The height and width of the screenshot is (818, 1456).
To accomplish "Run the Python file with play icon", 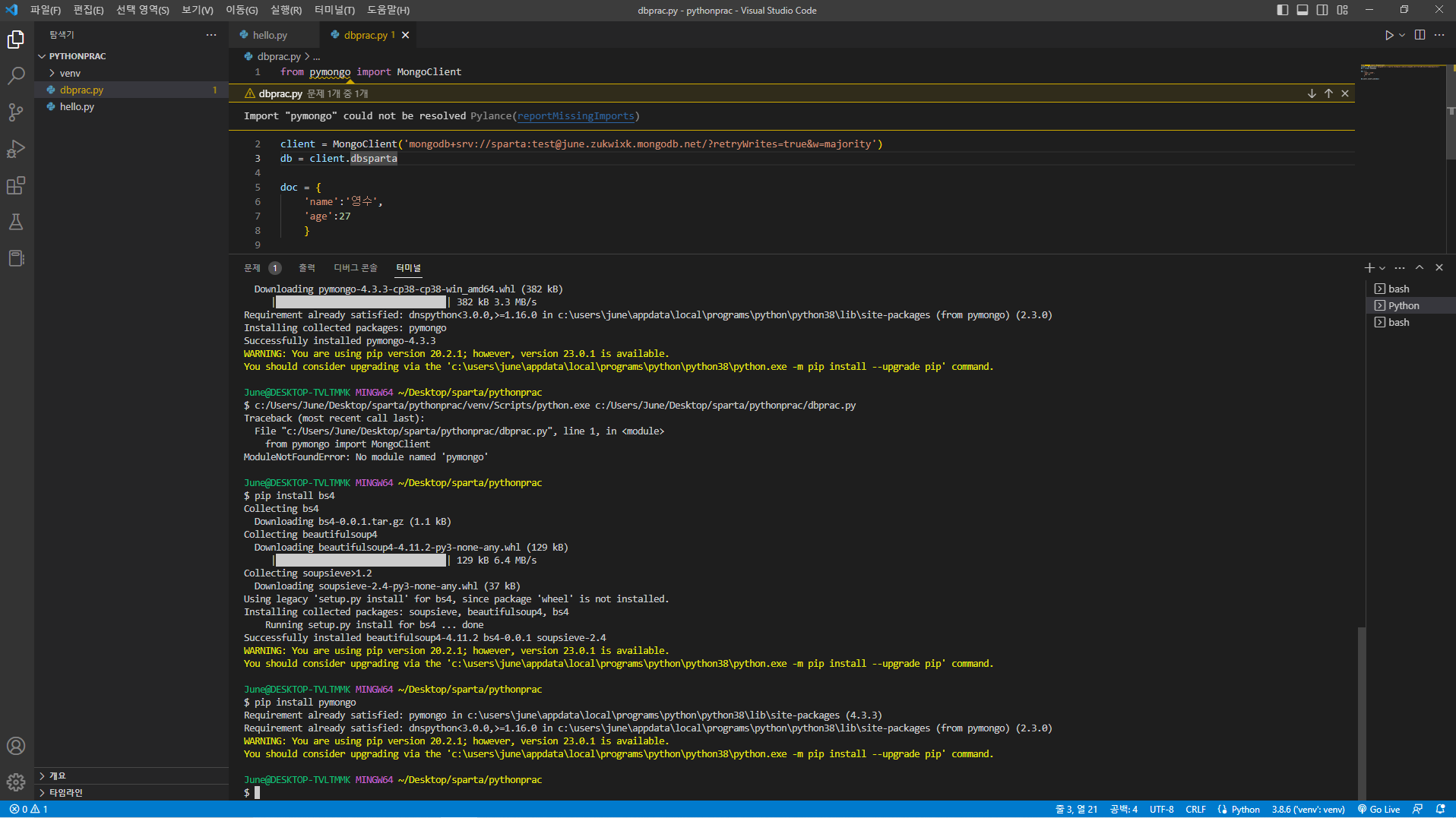I will 1388,35.
